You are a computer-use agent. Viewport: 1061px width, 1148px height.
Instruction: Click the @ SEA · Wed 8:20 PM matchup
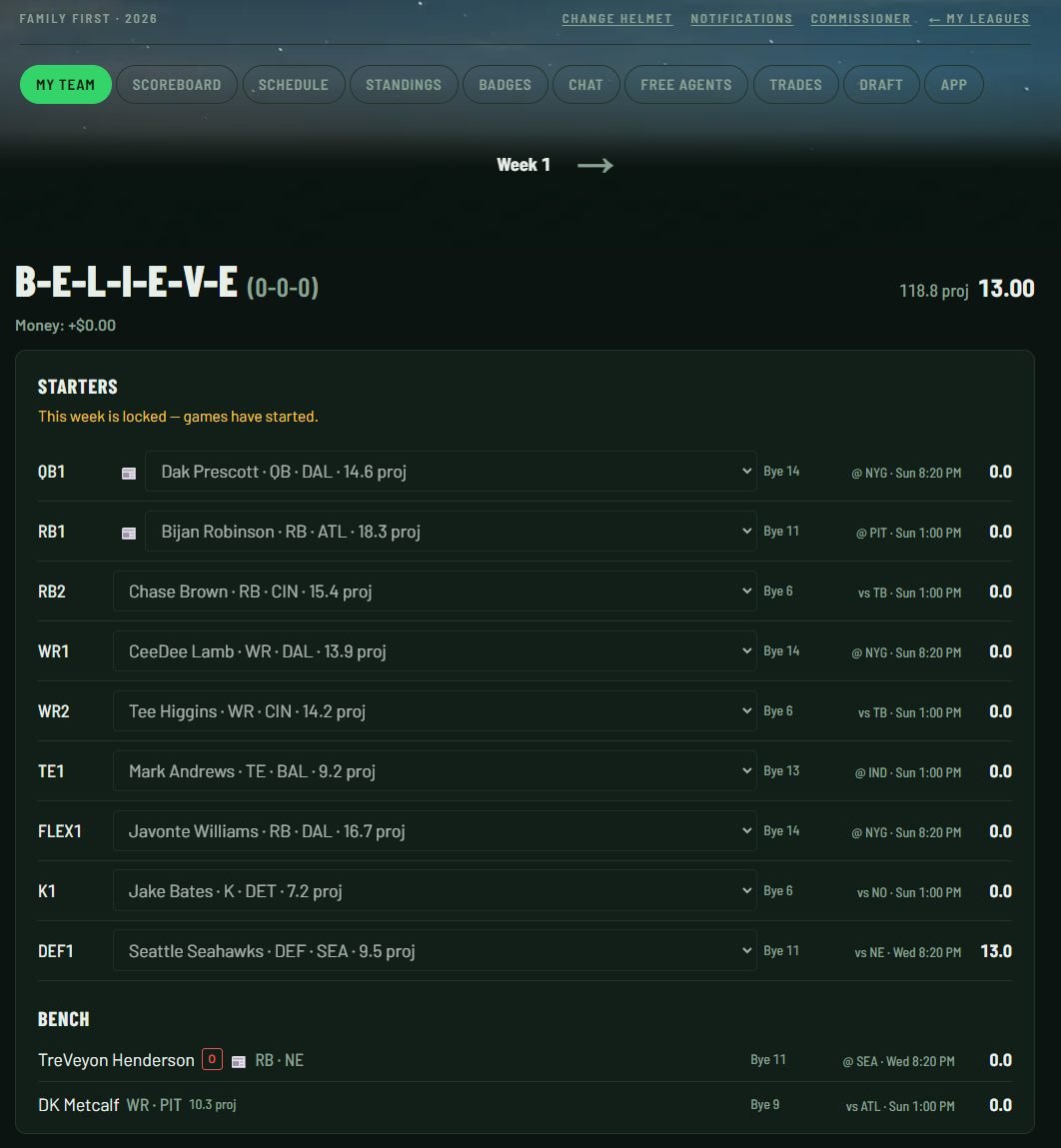(898, 1062)
